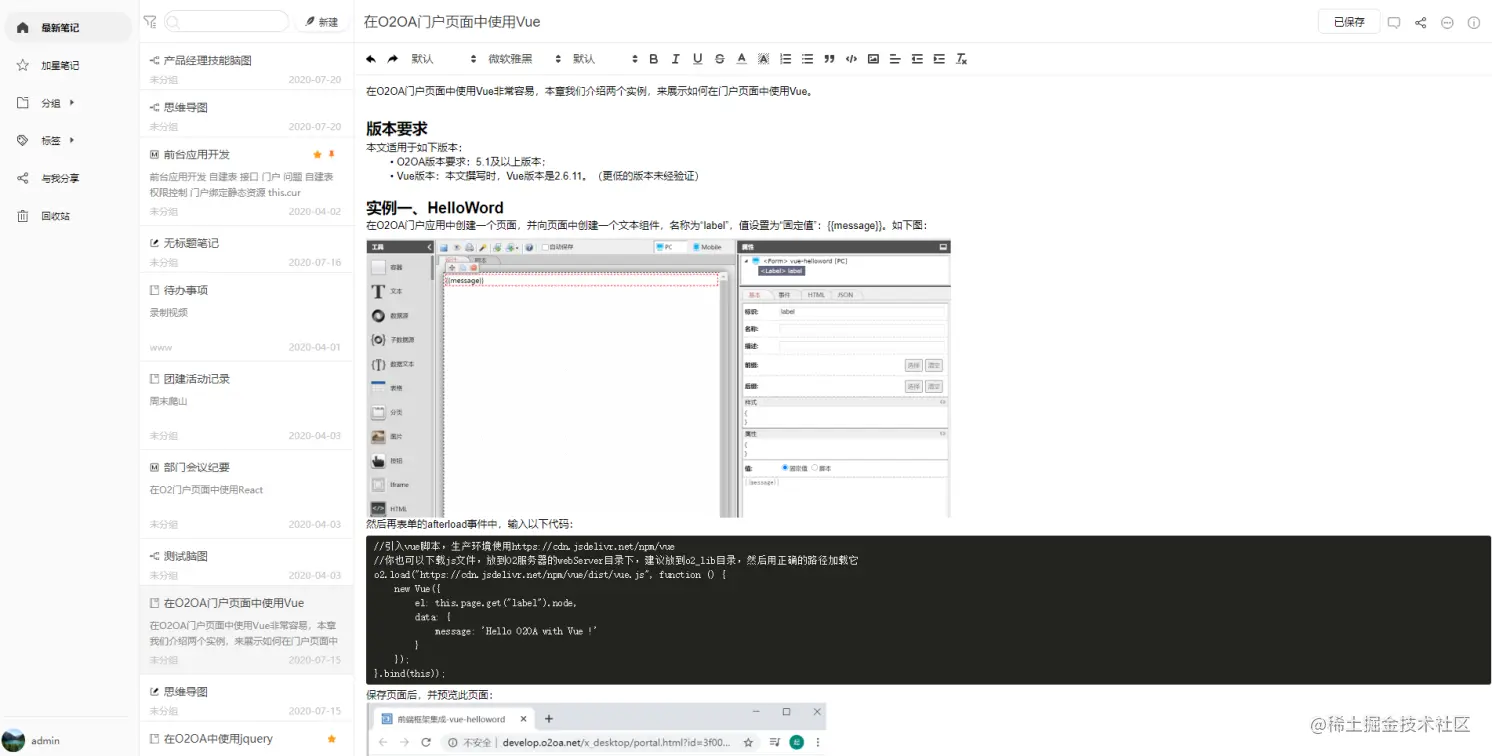Share the current note
The width and height of the screenshot is (1492, 756).
pos(1420,21)
